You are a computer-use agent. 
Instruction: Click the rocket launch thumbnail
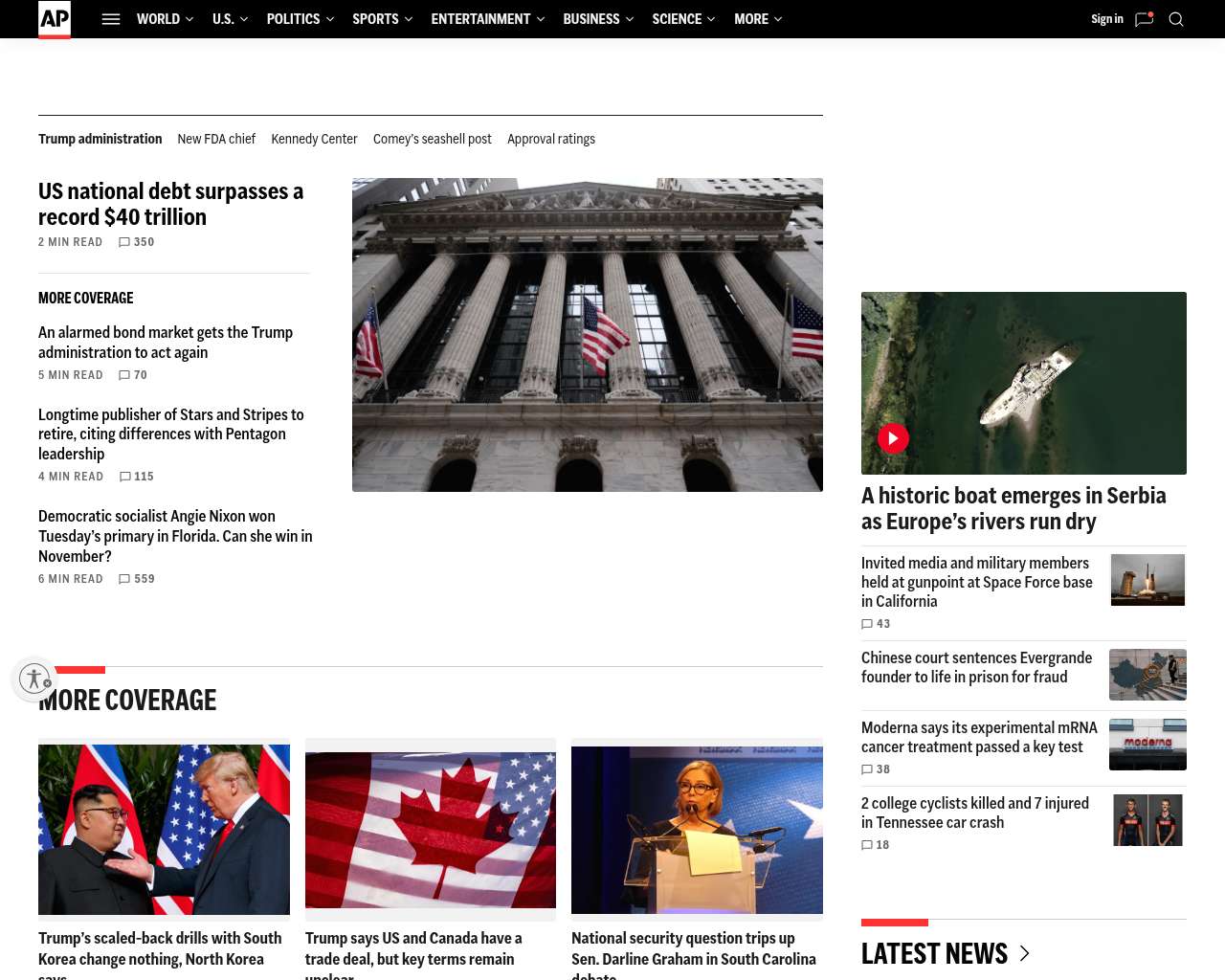click(x=1147, y=580)
